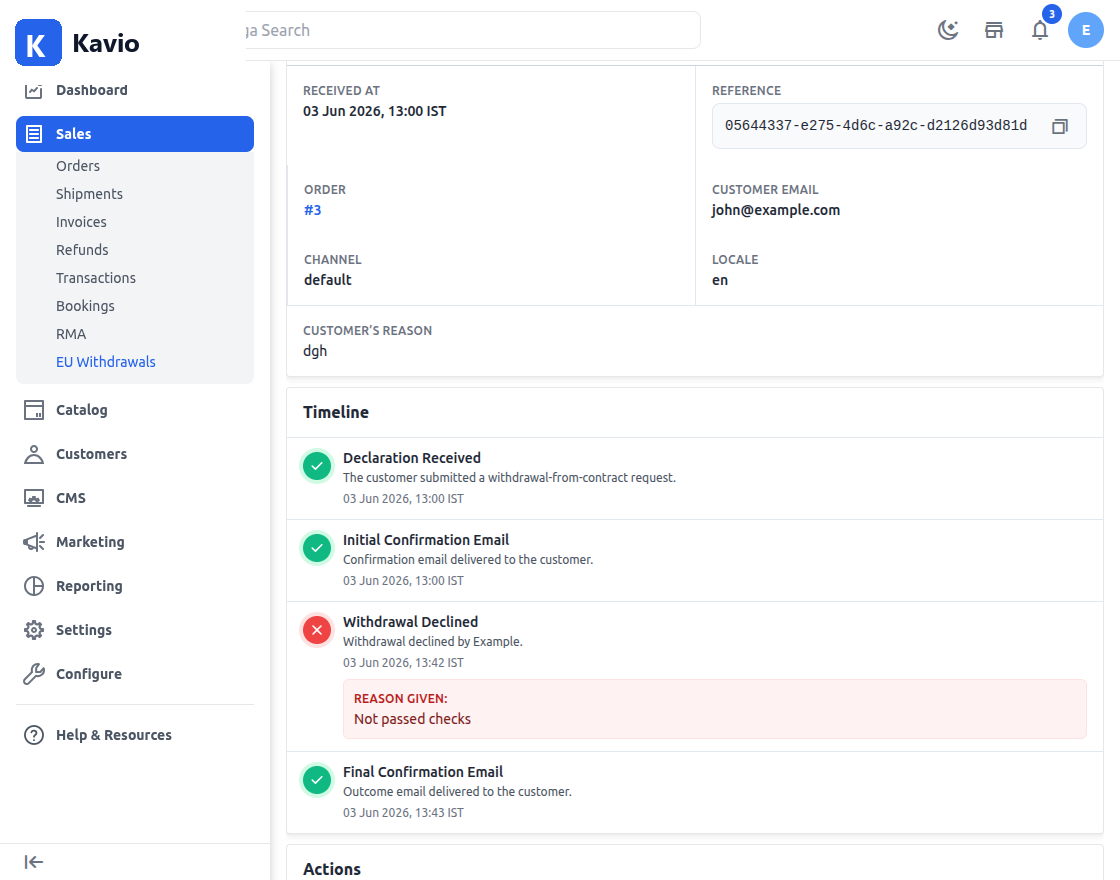
Task: Click customer's reason text dgh
Action: [x=315, y=351]
